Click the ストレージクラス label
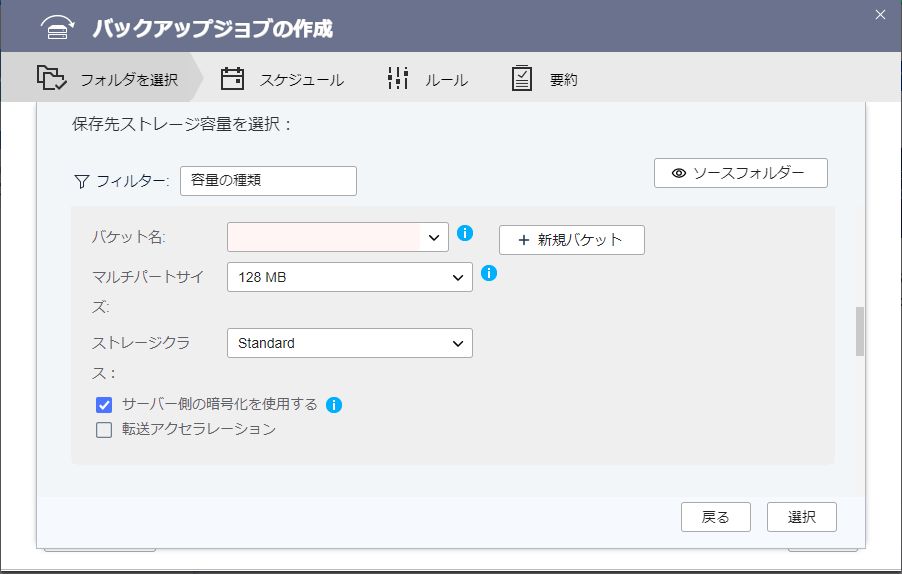The height and width of the screenshot is (574, 902). point(141,358)
